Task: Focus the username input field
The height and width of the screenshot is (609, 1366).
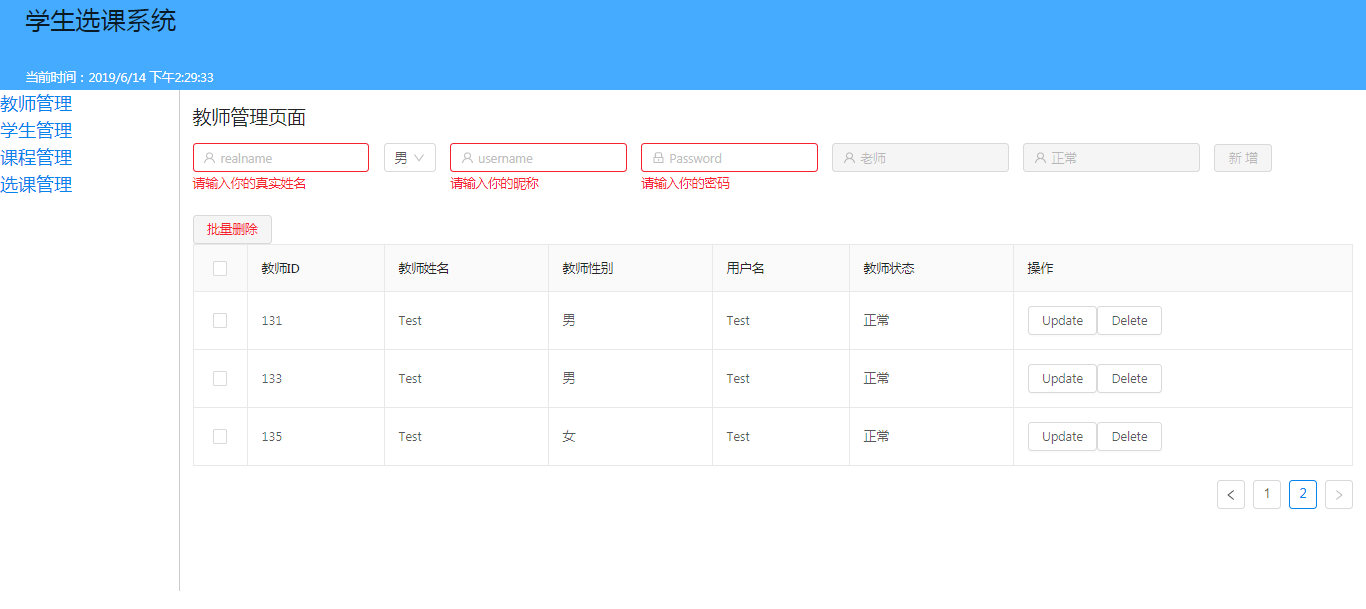Action: (x=538, y=158)
